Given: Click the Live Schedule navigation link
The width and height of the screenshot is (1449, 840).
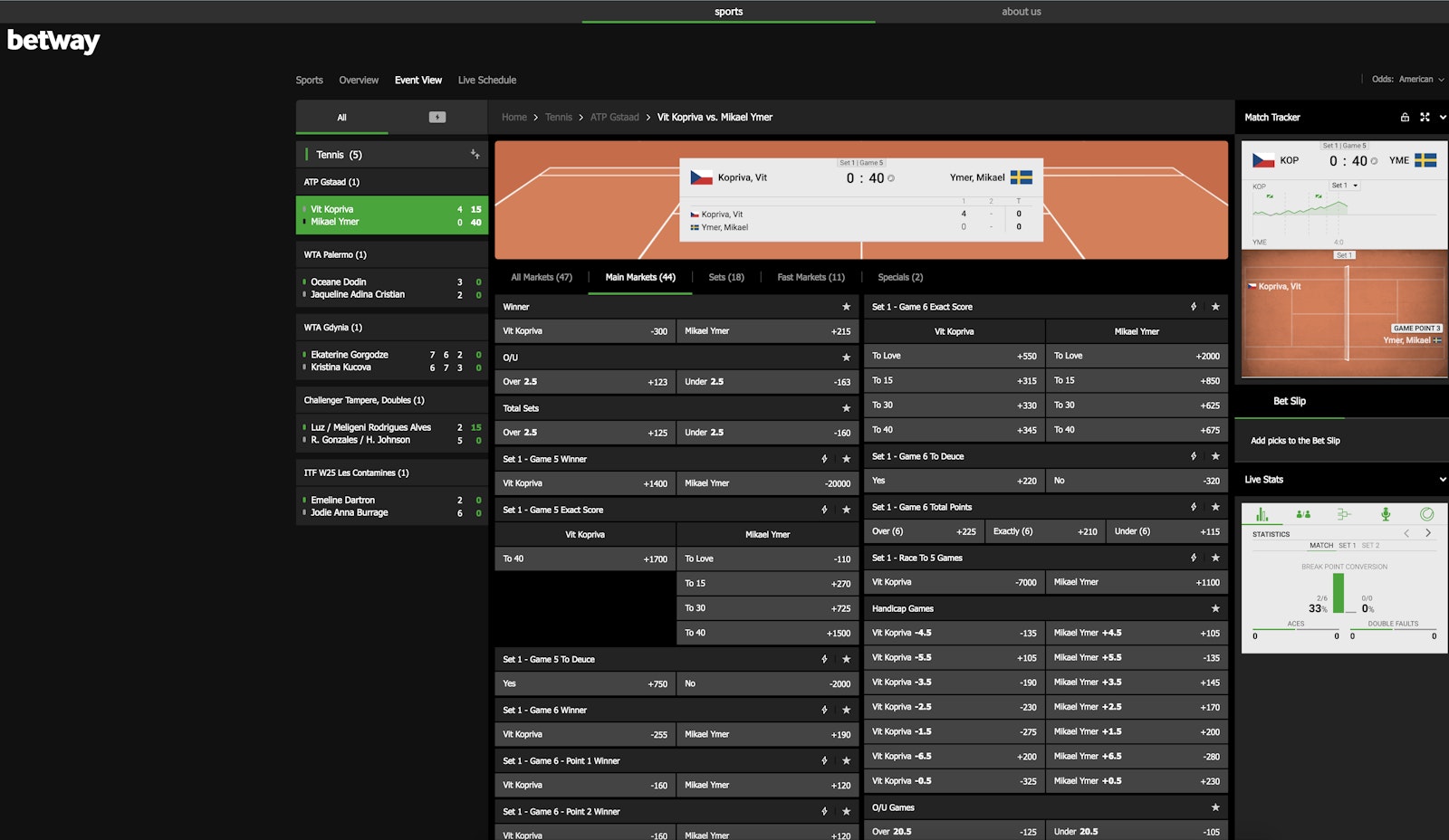Looking at the screenshot, I should (x=486, y=80).
